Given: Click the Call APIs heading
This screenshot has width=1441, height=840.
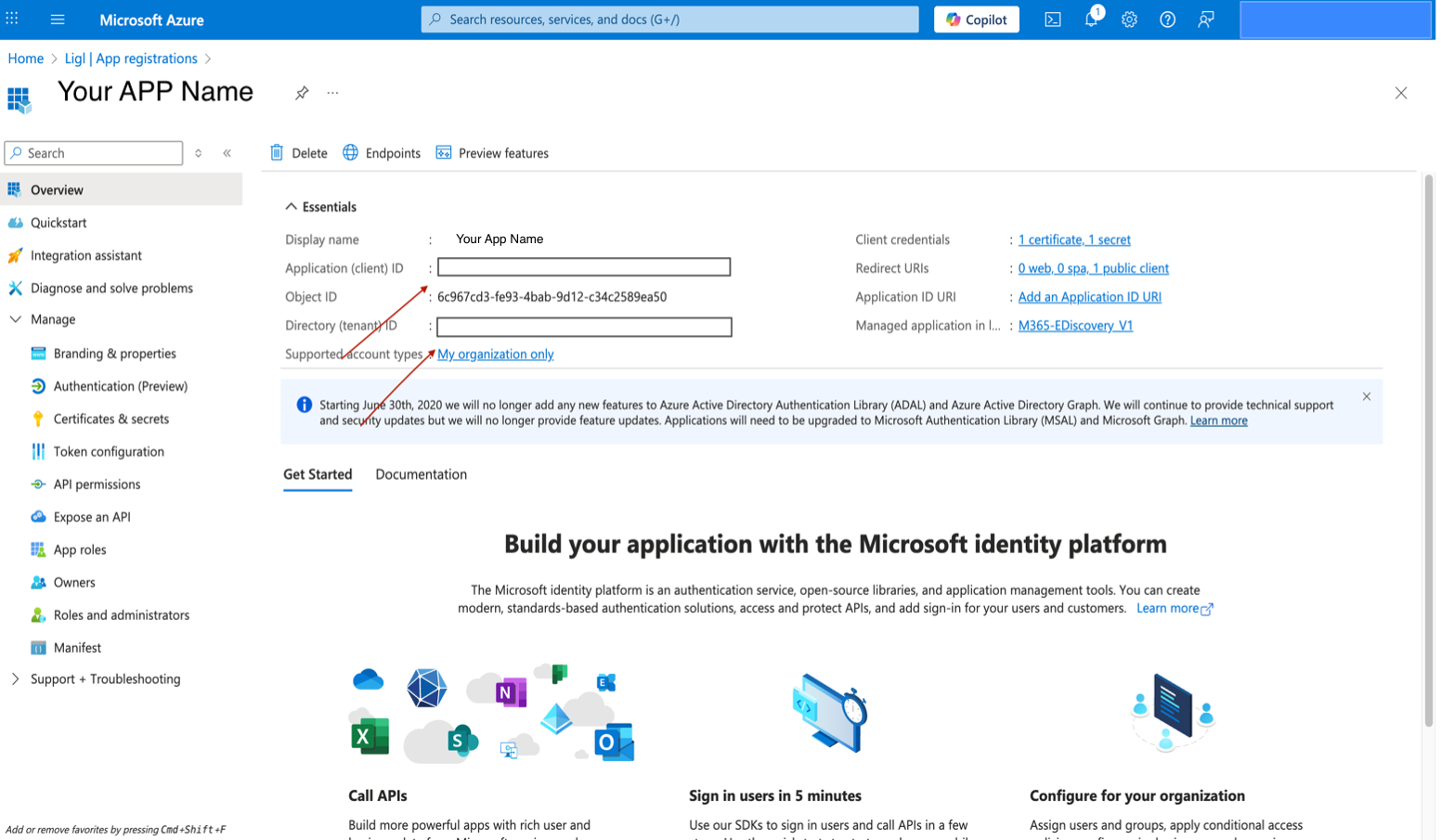Looking at the screenshot, I should tap(377, 795).
